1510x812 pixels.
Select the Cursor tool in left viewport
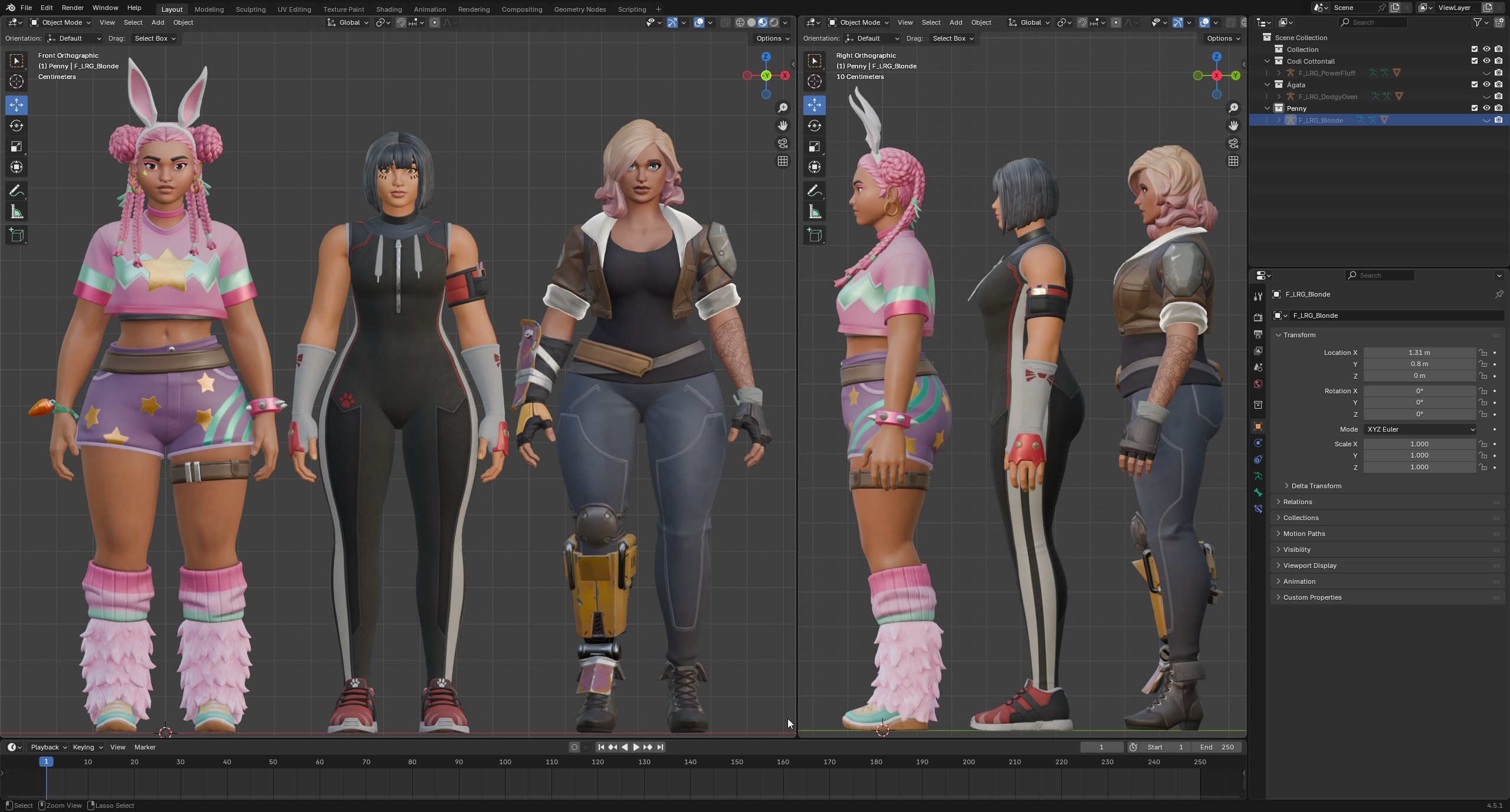coord(17,81)
